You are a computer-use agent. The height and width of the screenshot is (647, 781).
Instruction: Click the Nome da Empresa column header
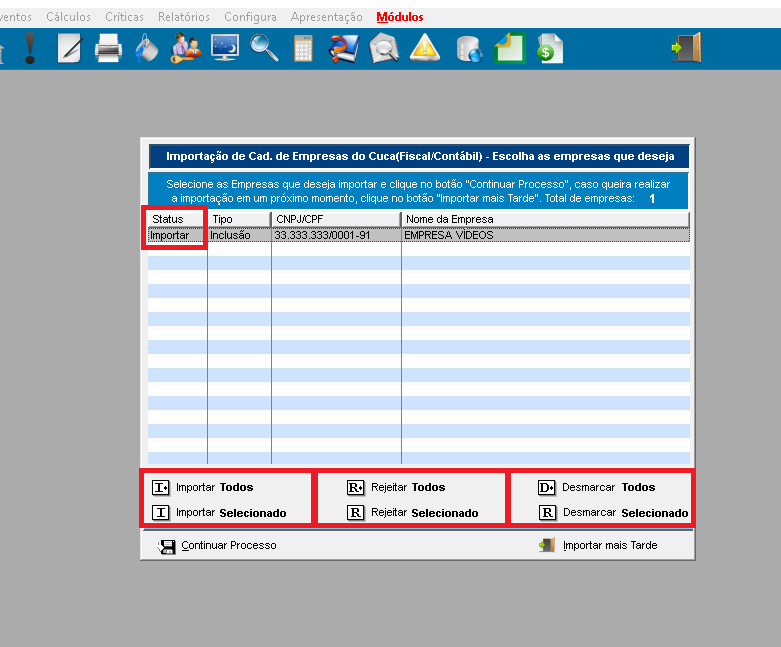pos(545,219)
